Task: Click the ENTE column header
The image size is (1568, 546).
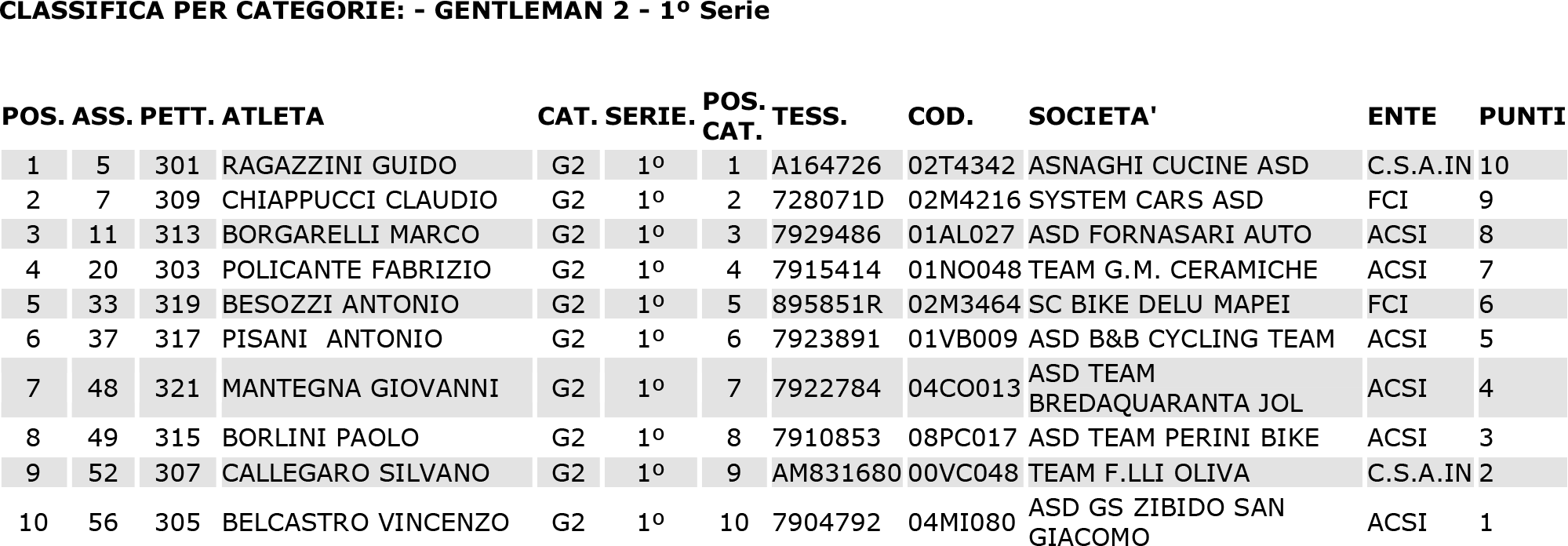Action: pyautogui.click(x=1402, y=116)
